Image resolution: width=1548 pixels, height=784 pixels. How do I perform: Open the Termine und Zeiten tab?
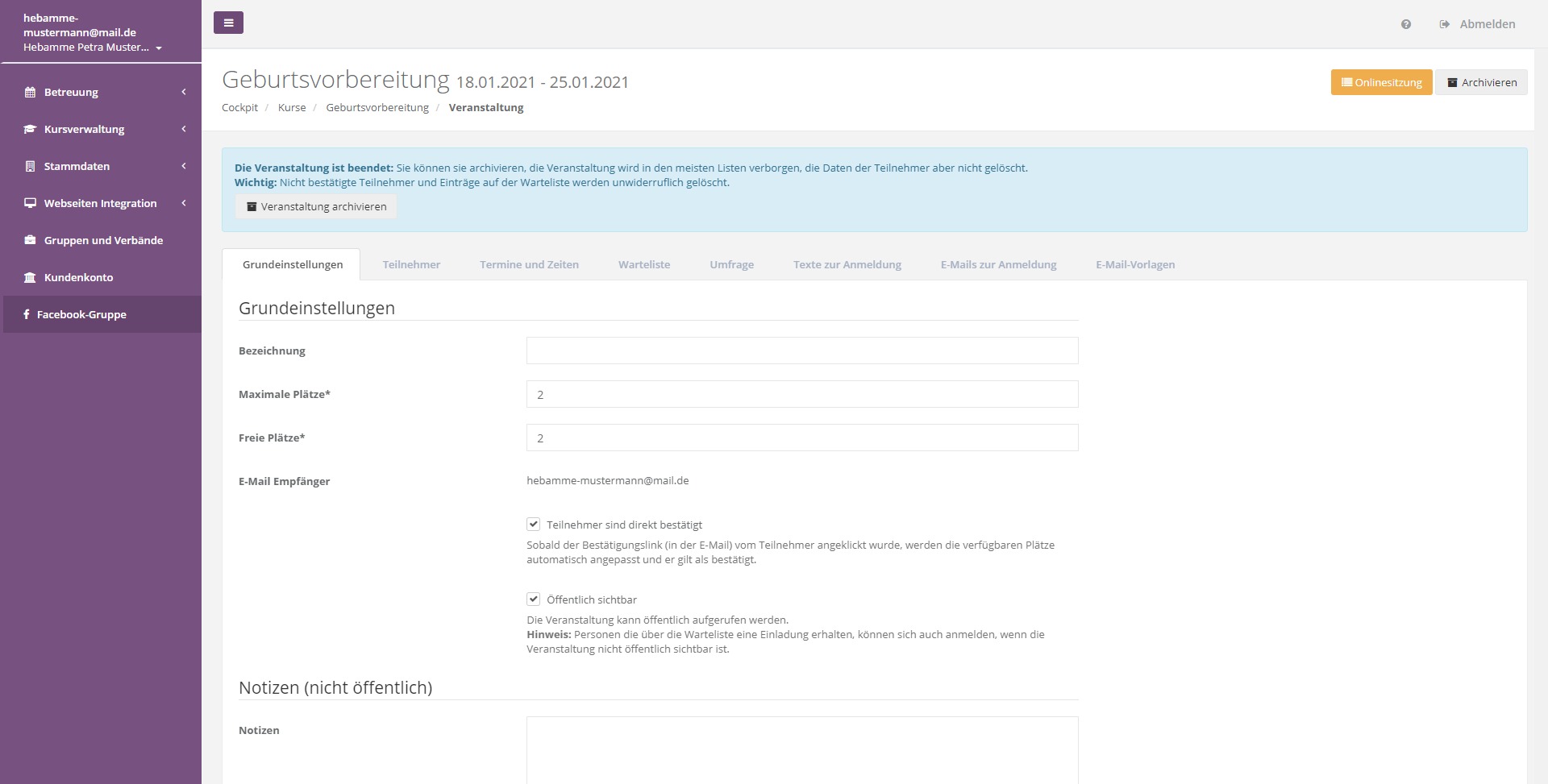tap(529, 264)
